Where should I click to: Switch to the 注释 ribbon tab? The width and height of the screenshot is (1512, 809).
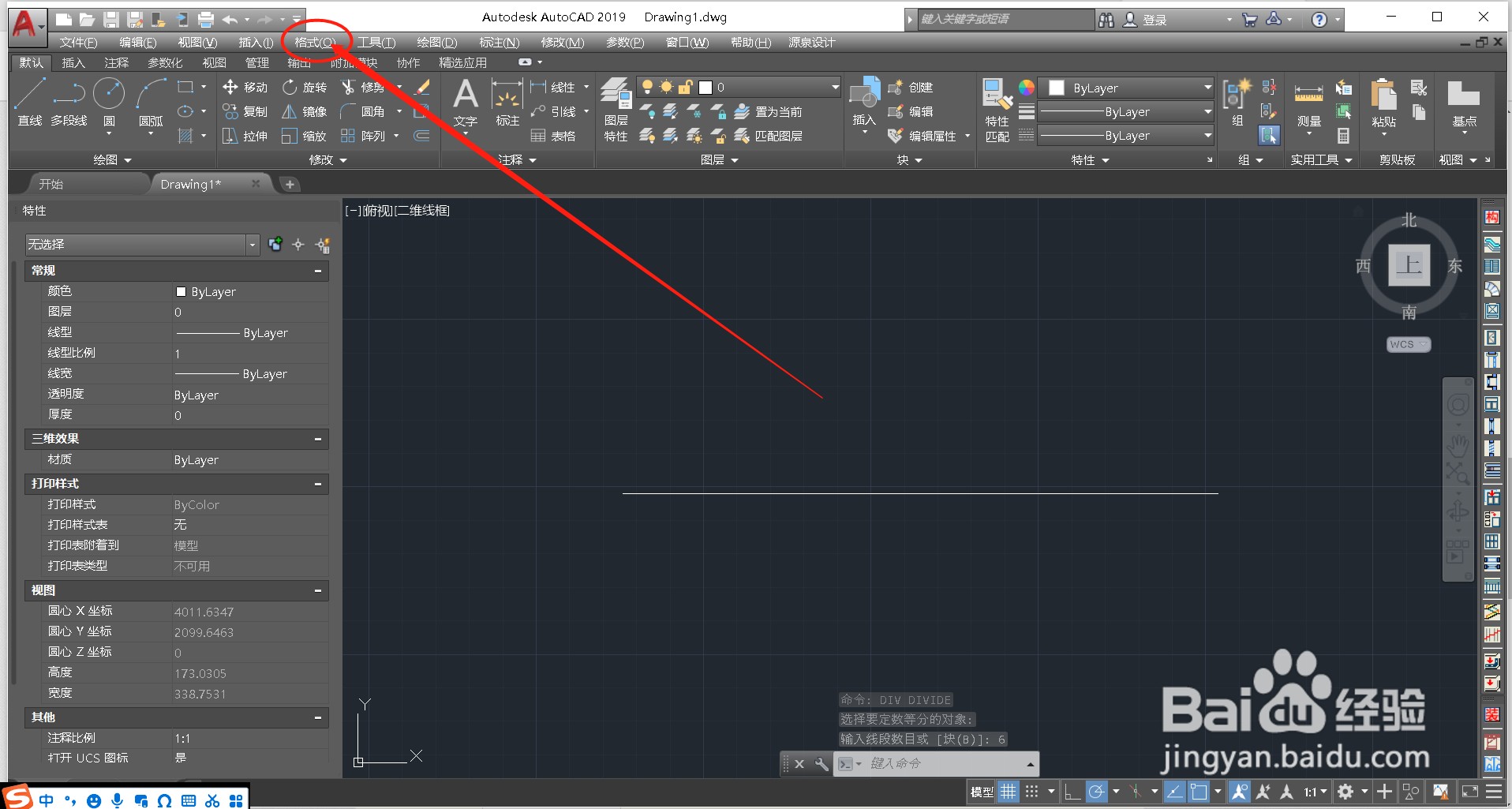coord(116,63)
